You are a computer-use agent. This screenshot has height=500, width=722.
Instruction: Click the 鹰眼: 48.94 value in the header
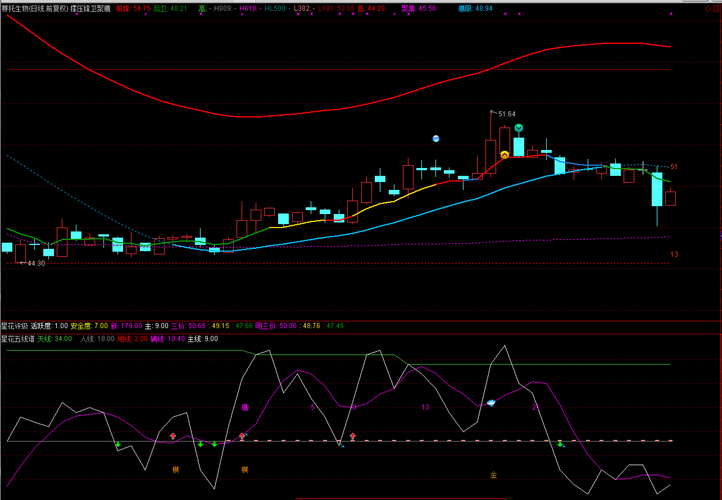click(475, 9)
